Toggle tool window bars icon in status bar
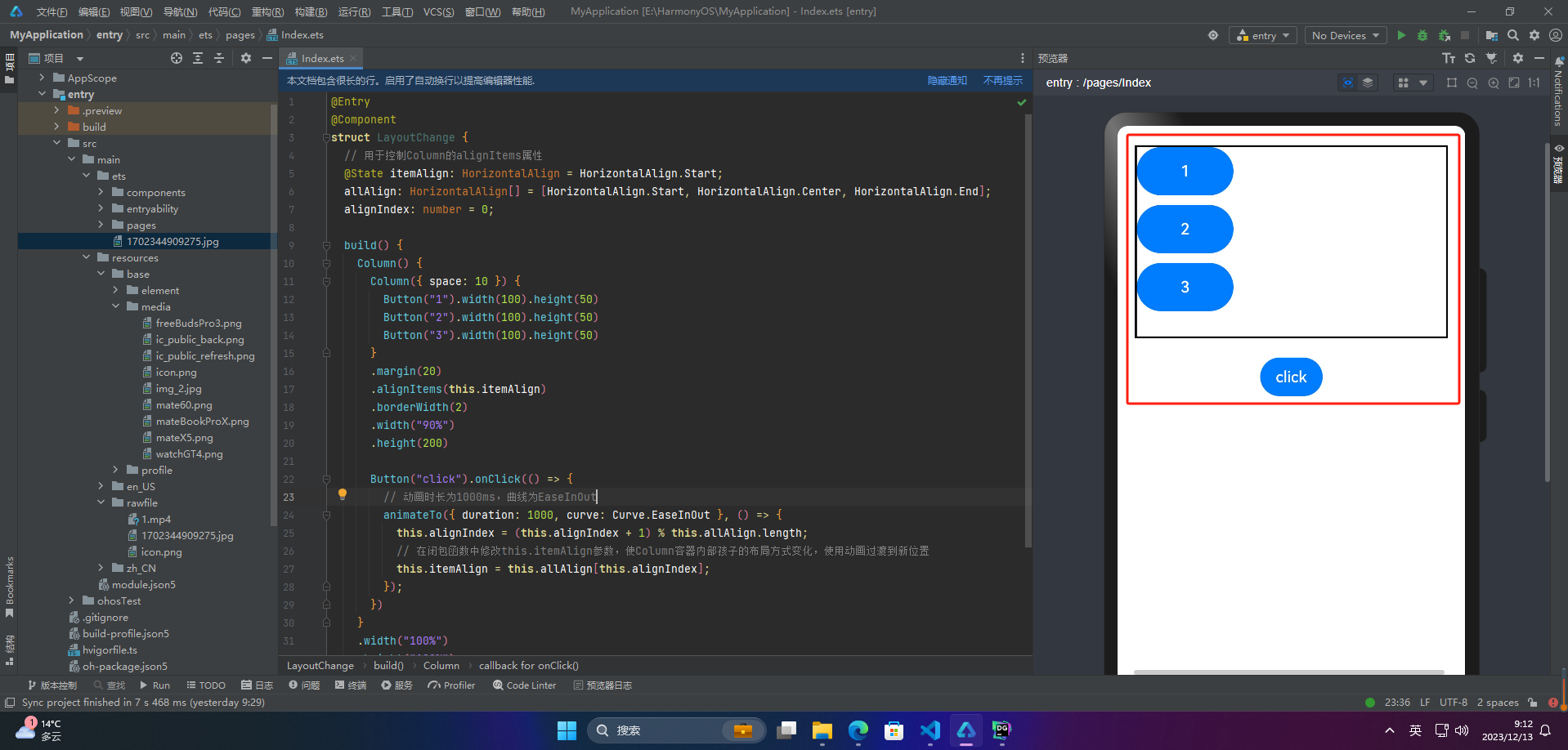This screenshot has height=750, width=1568. tap(10, 703)
